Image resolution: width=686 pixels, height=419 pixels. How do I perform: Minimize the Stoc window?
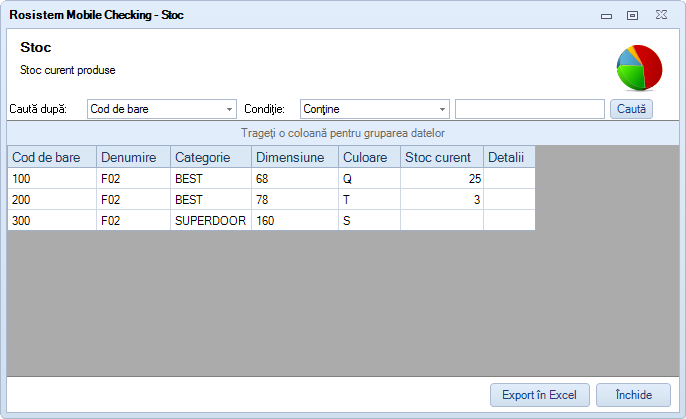click(606, 16)
